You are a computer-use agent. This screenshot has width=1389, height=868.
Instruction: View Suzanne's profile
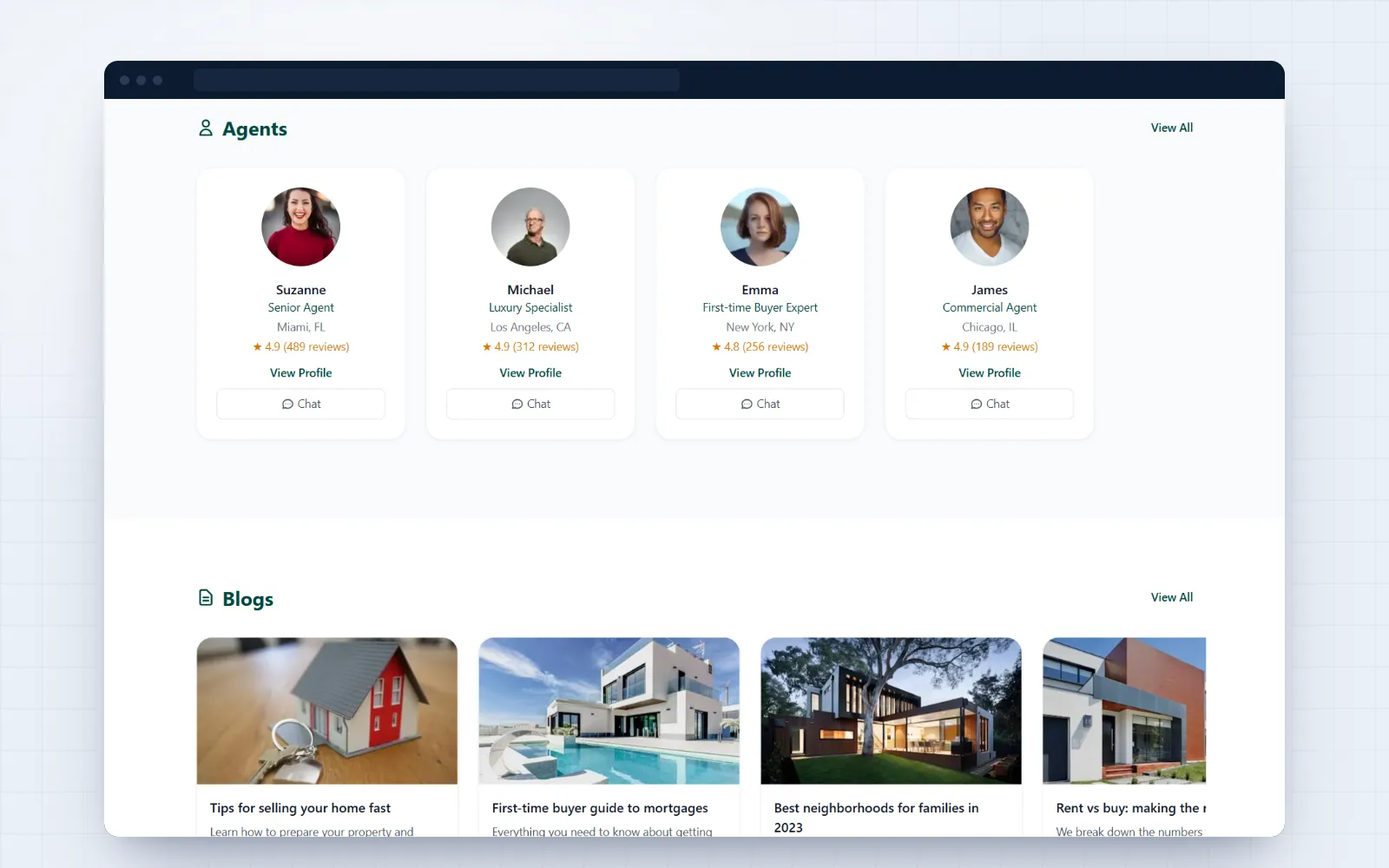tap(300, 372)
